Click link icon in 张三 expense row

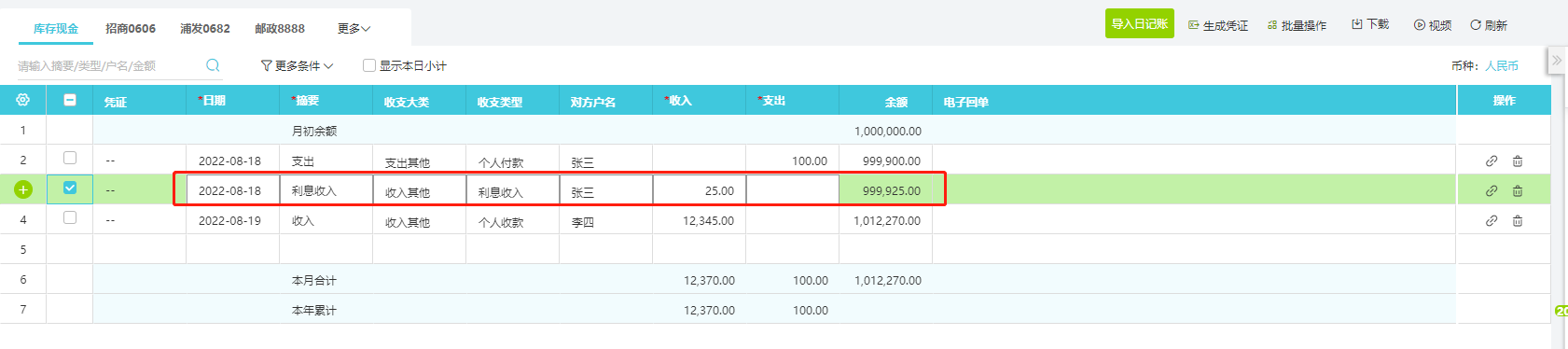tap(1492, 161)
